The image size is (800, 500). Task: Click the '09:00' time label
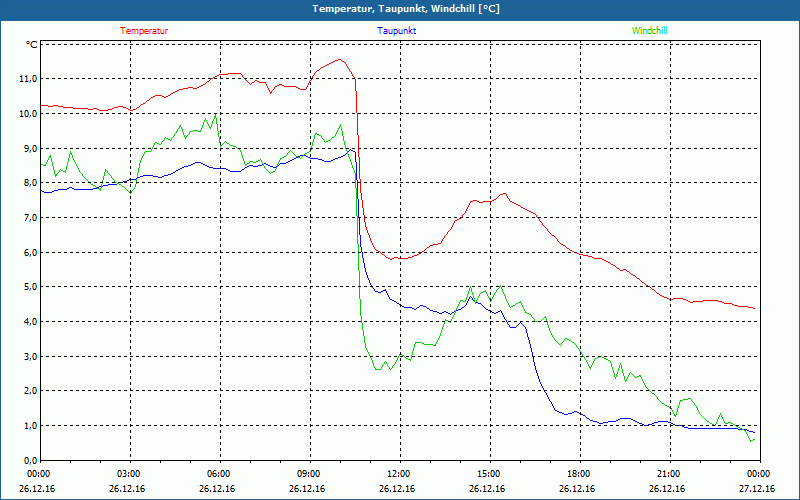tap(310, 474)
